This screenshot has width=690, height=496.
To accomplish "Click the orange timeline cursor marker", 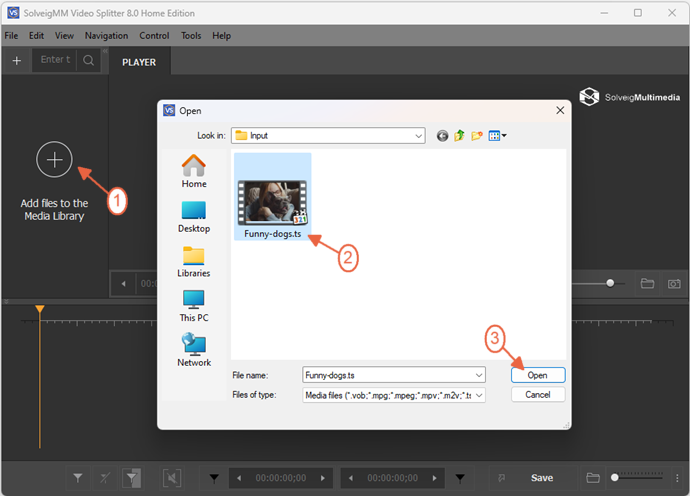I will point(40,309).
